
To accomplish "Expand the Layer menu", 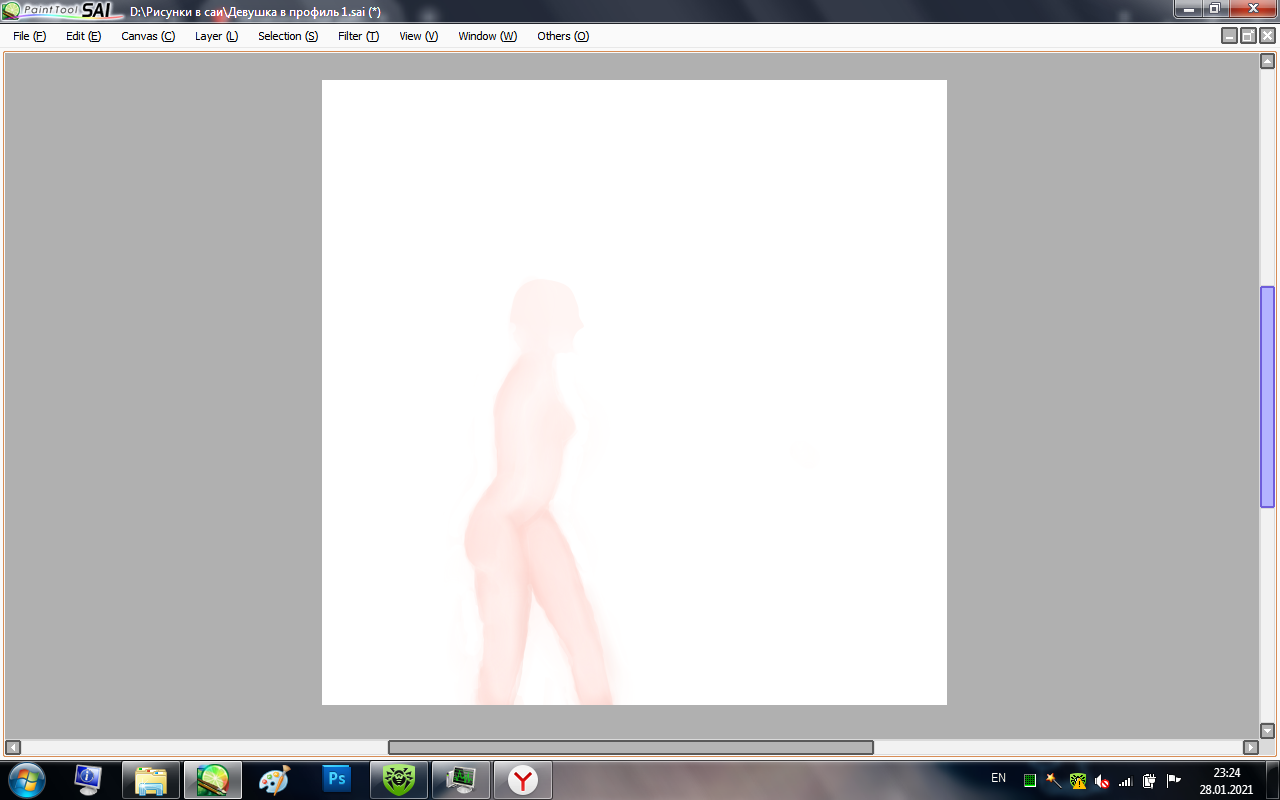I will (216, 36).
